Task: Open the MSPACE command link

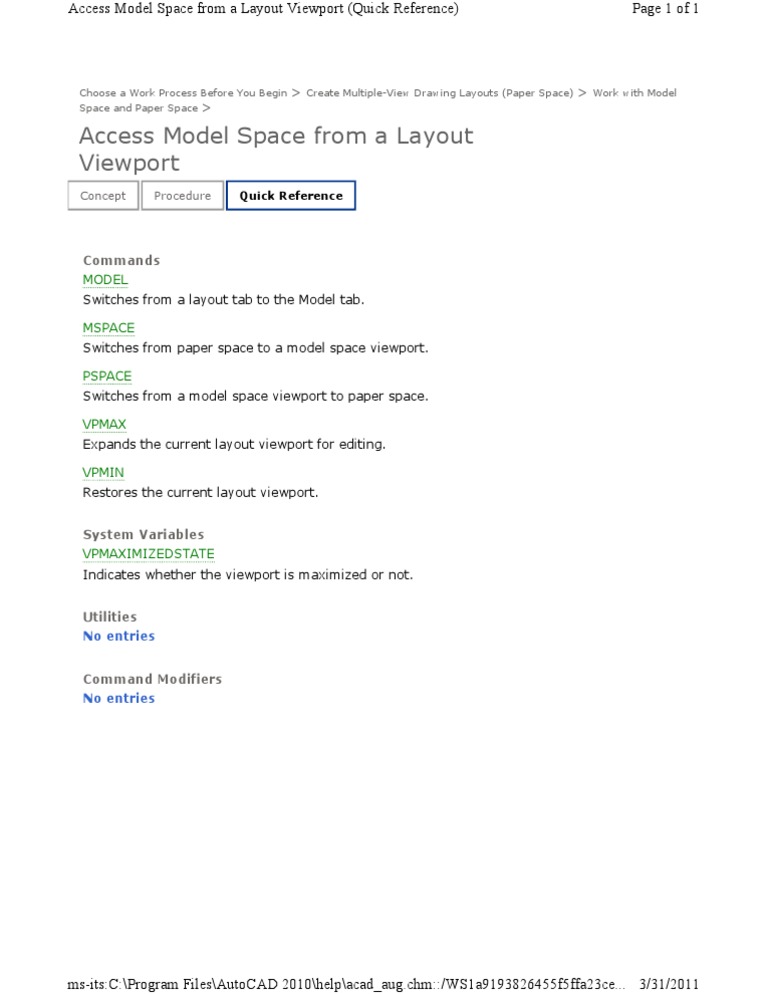Action: tap(108, 328)
